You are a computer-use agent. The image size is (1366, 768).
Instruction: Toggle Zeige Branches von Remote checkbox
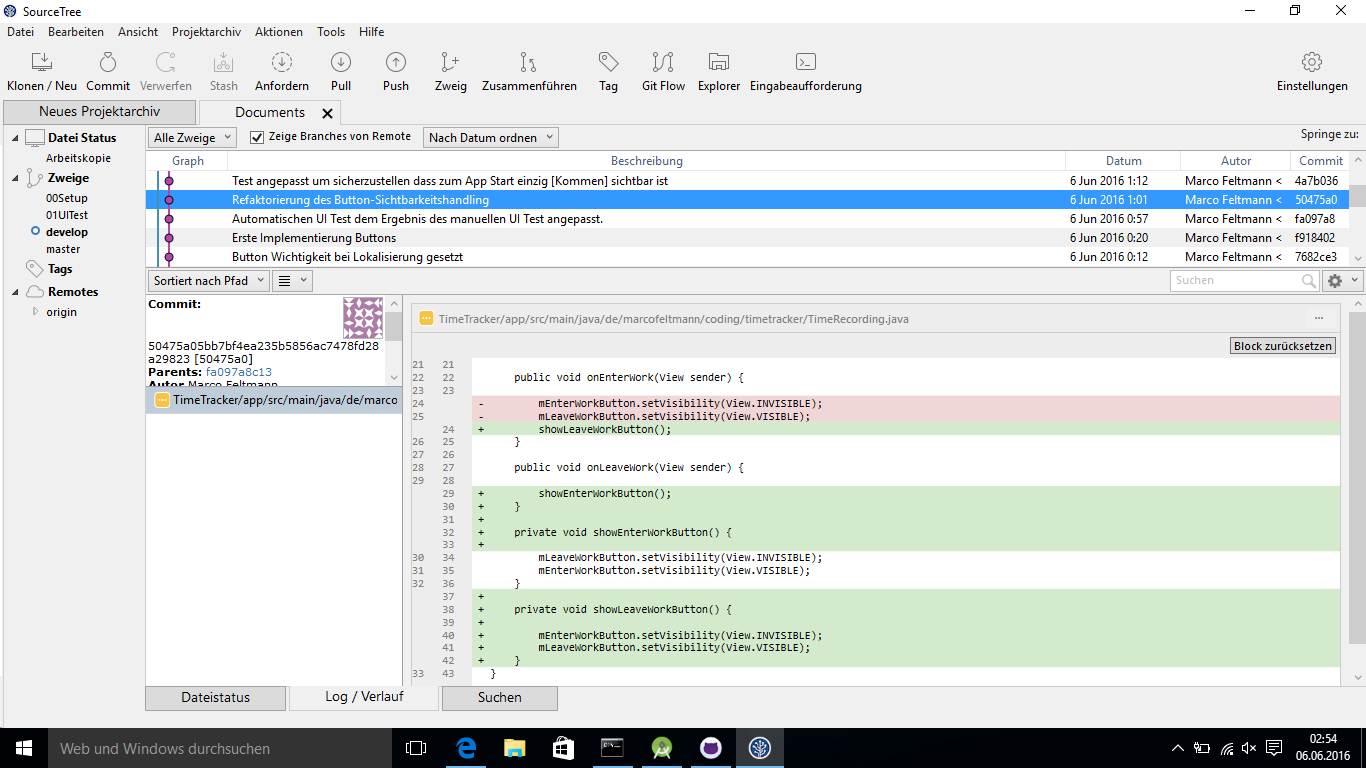(x=257, y=137)
